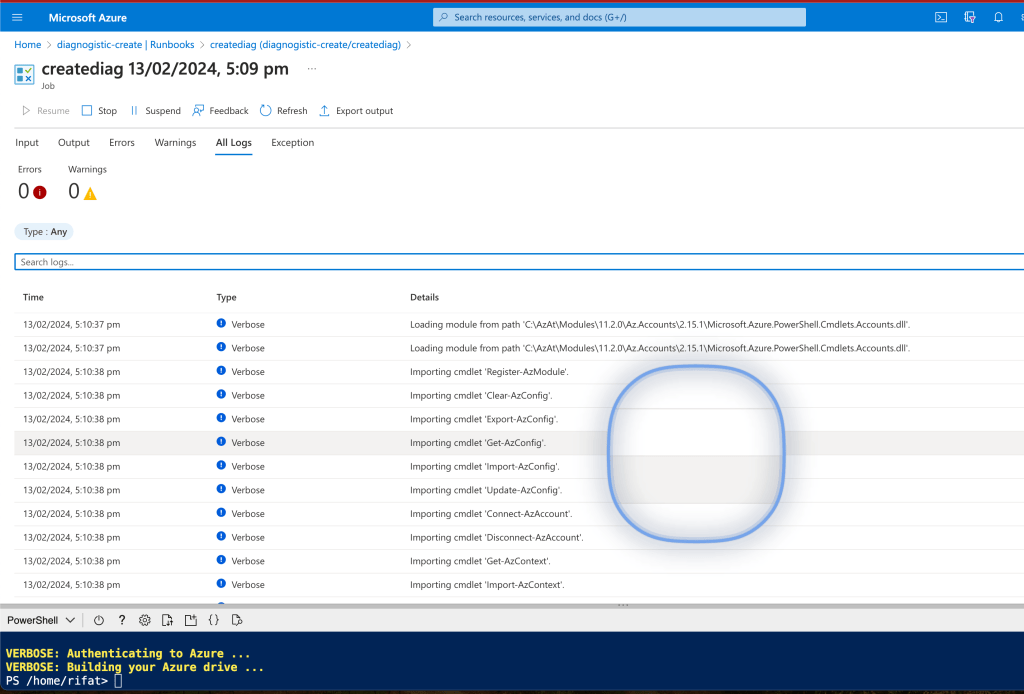The height and width of the screenshot is (694, 1024).
Task: Open Cloud Shell settings gear
Action: coord(144,620)
